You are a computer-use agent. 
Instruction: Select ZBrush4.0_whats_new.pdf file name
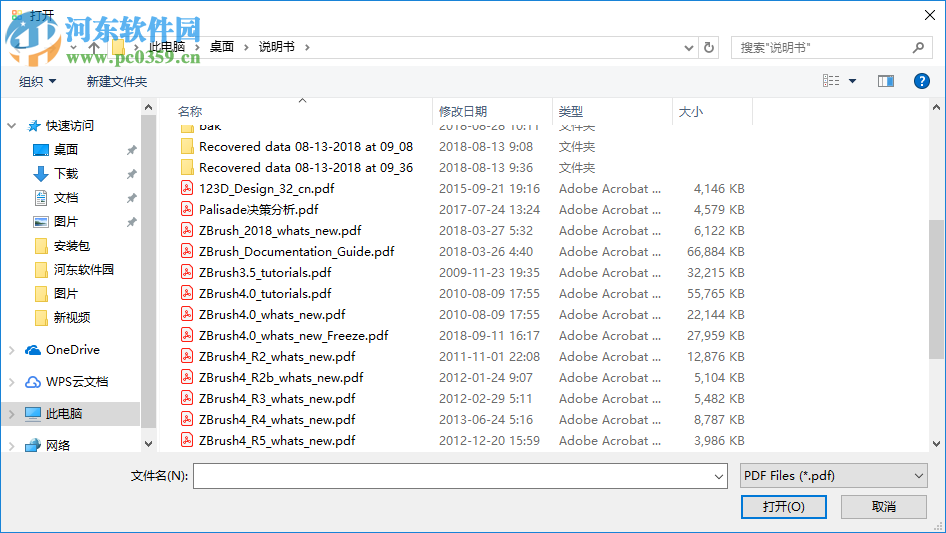tap(272, 314)
